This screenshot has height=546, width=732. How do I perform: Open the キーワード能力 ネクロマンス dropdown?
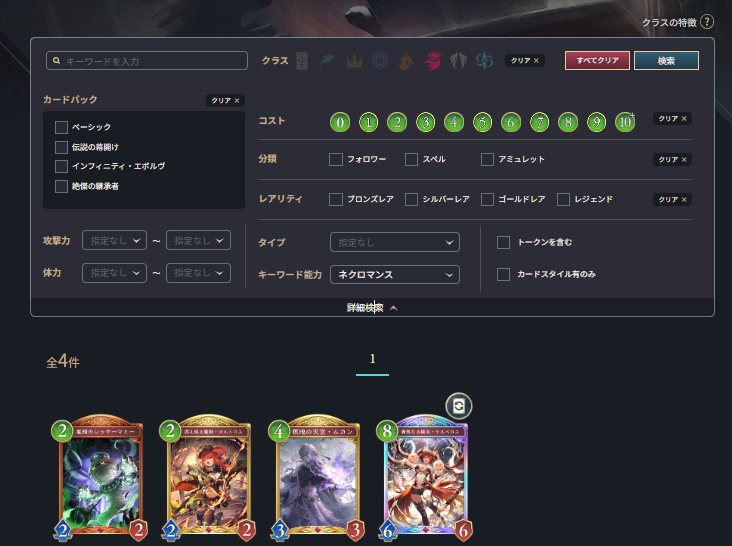click(395, 274)
